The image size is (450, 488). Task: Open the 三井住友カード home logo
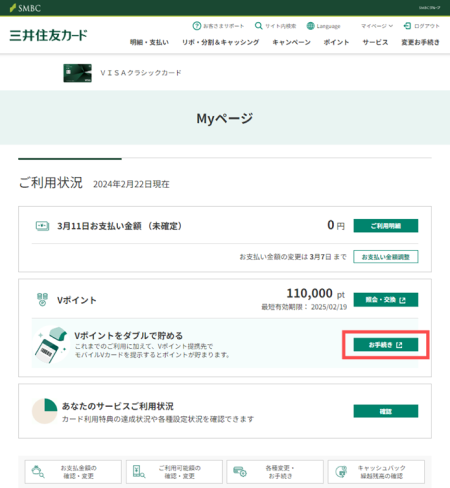click(x=49, y=35)
